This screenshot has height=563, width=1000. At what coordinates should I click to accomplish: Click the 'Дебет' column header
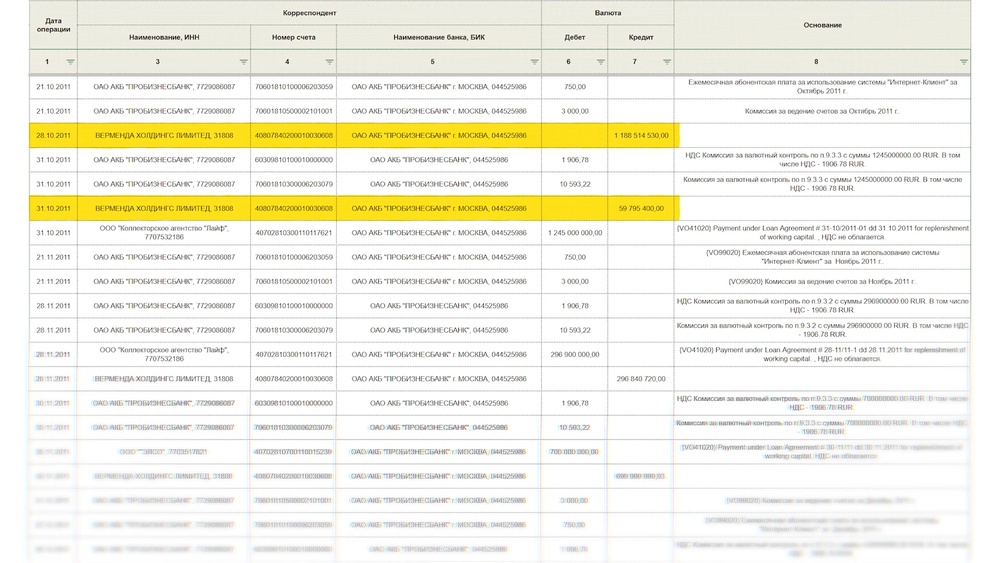pos(574,37)
